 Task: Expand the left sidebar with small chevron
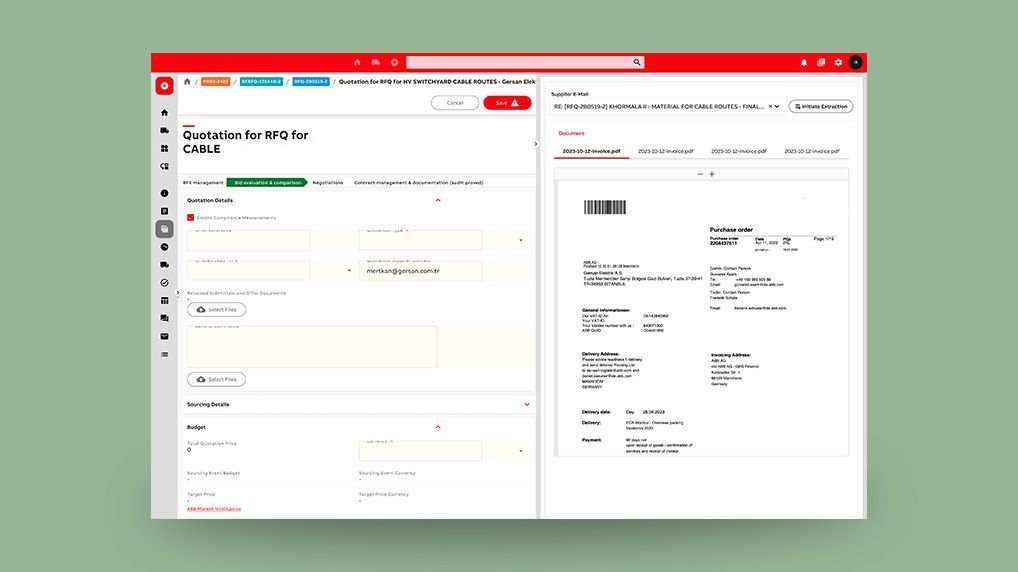tap(178, 293)
